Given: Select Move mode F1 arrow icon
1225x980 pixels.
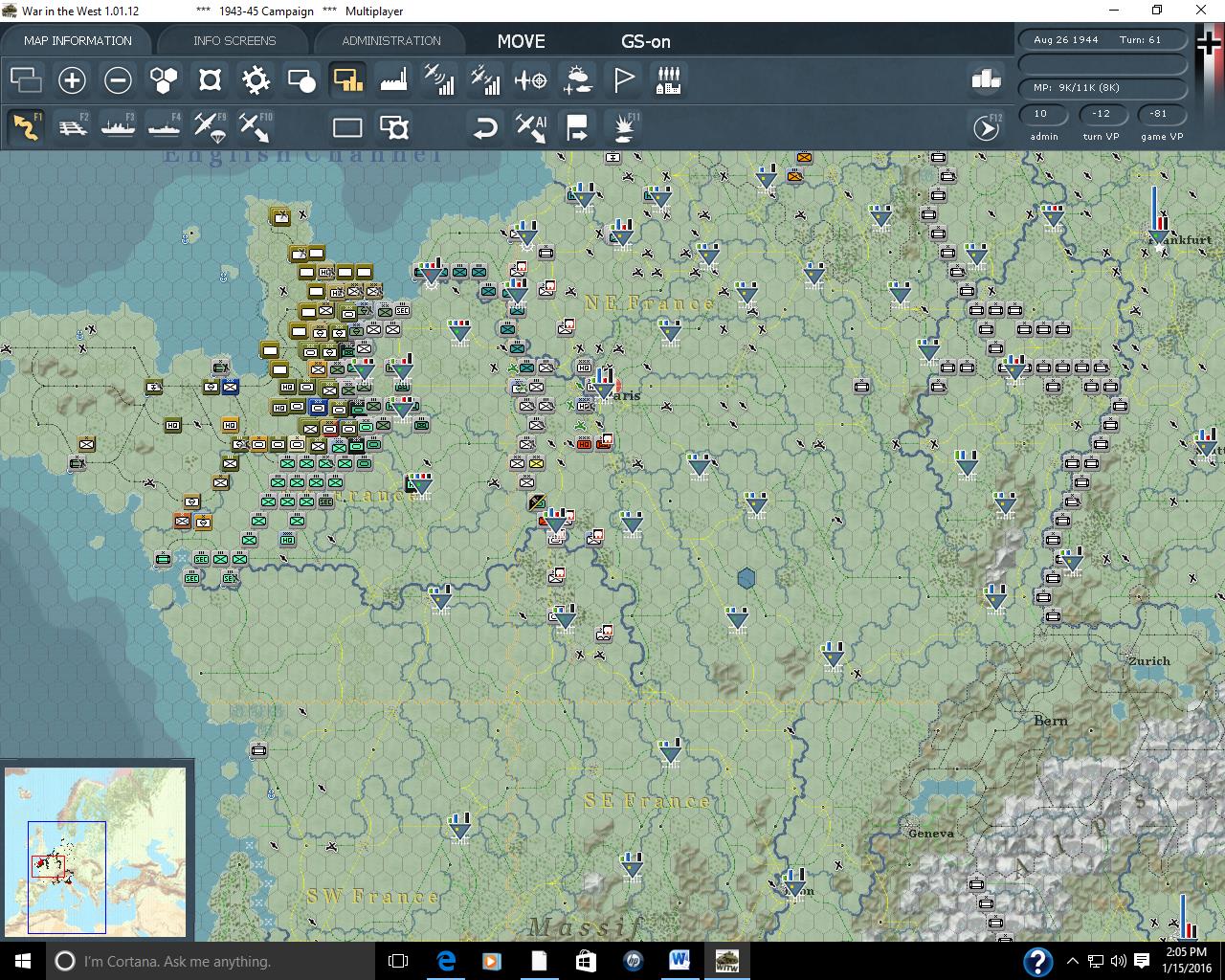Looking at the screenshot, I should tap(26, 127).
